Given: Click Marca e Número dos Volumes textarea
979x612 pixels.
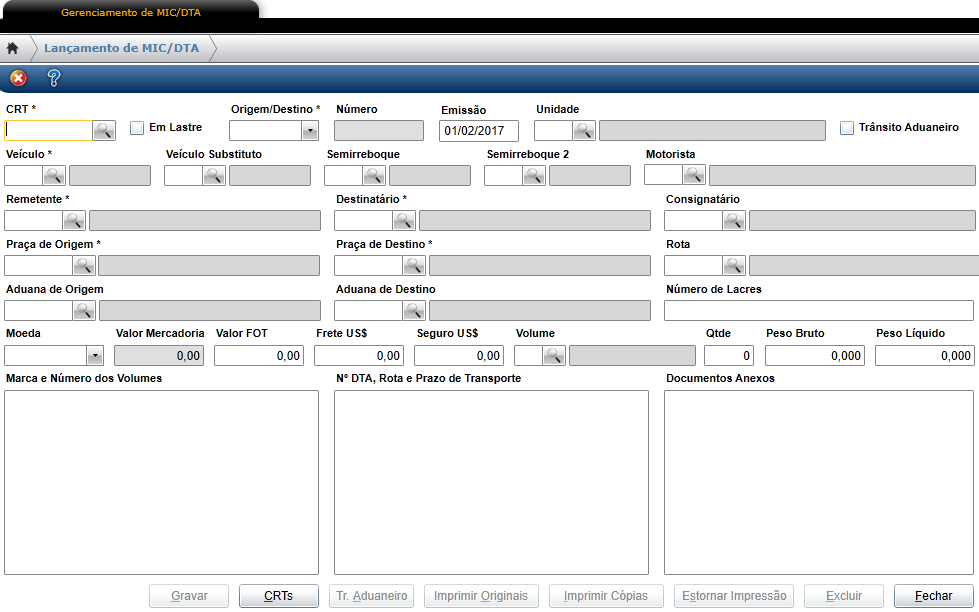Looking at the screenshot, I should (161, 482).
